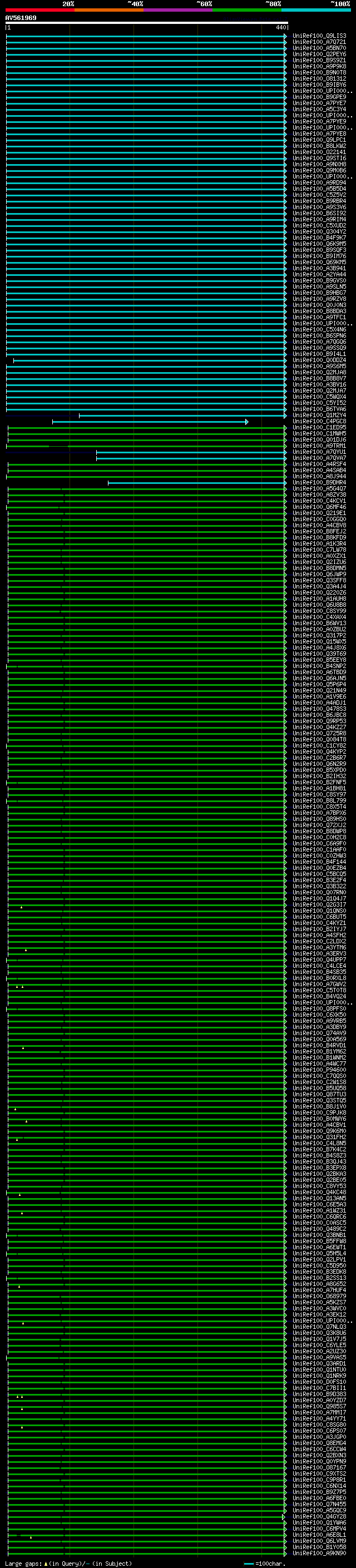
Task: Click label UniRef100_A4RSF4
Action: click(319, 464)
